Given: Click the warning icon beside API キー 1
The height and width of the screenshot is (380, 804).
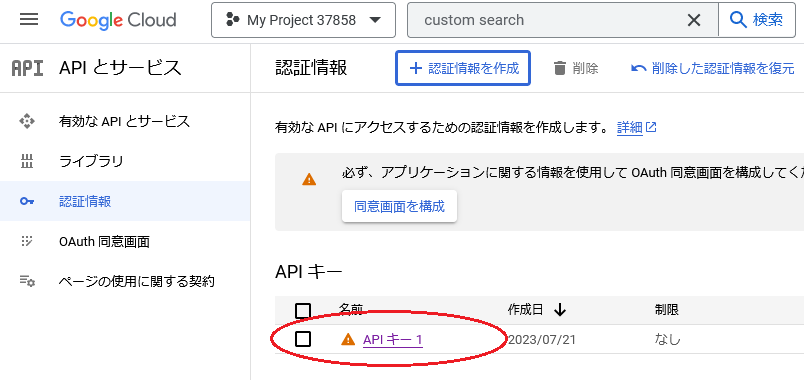Looking at the screenshot, I should pyautogui.click(x=348, y=339).
